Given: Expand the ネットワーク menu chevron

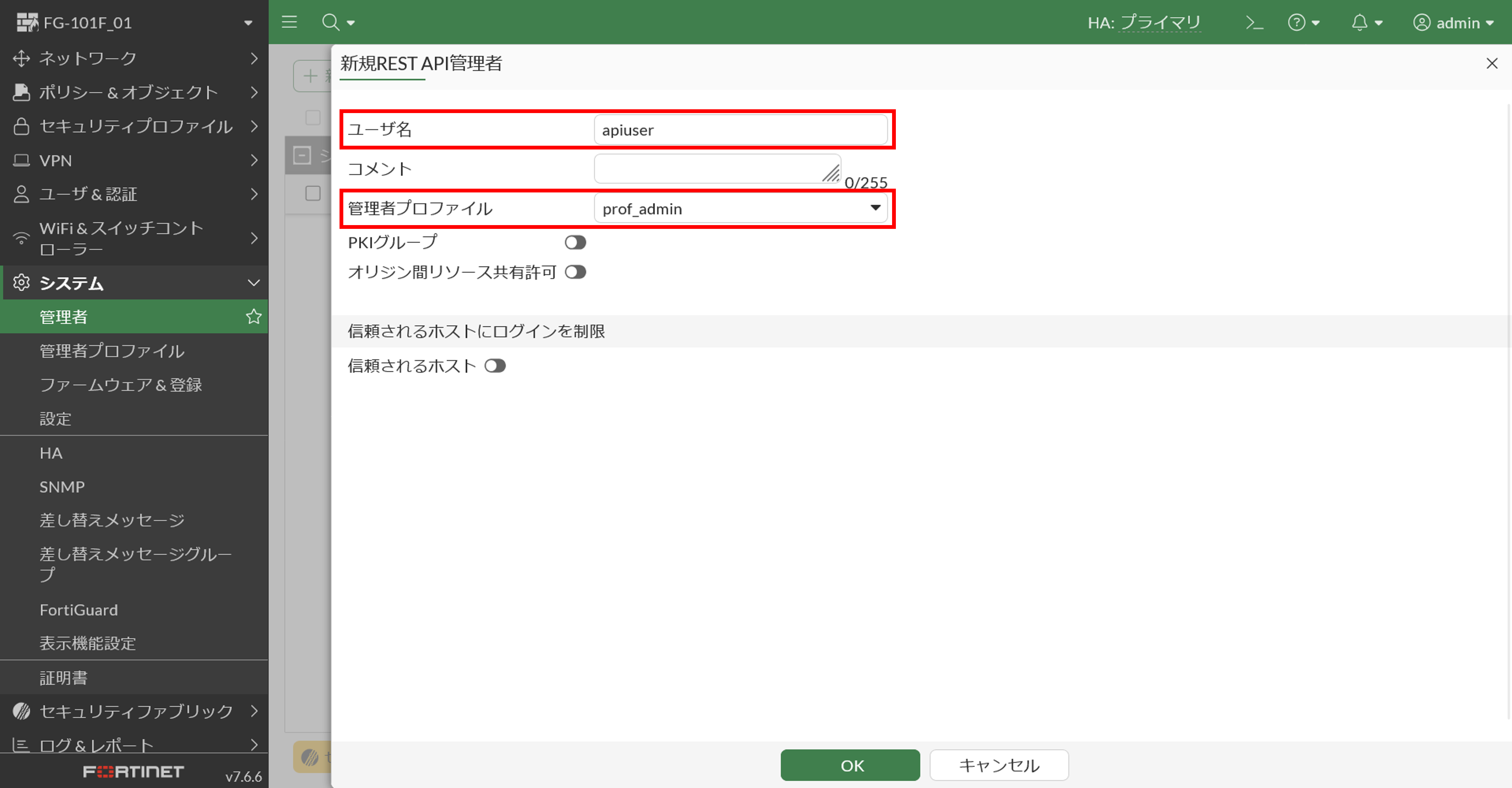Looking at the screenshot, I should coord(255,58).
